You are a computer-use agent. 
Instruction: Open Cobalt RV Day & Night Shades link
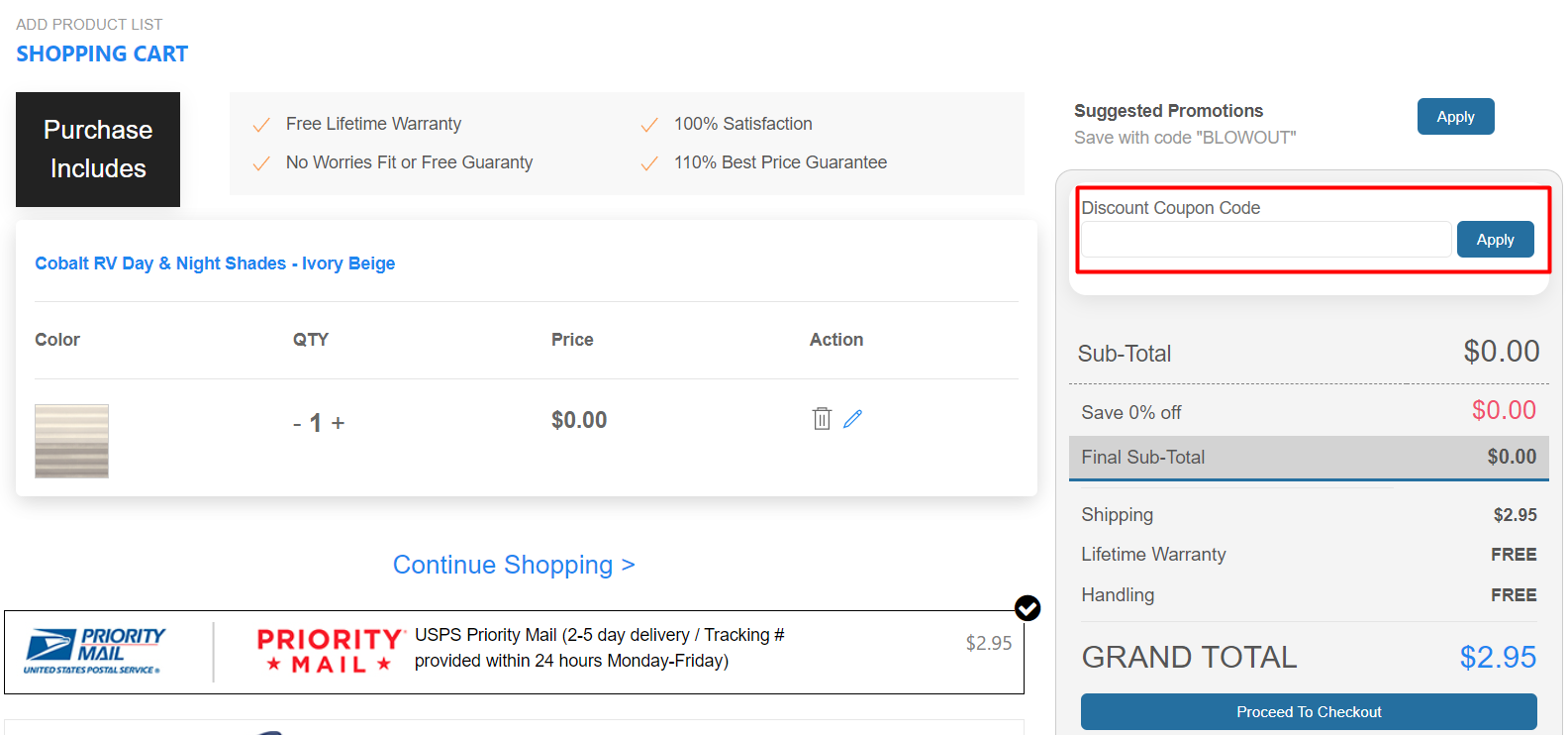[215, 263]
